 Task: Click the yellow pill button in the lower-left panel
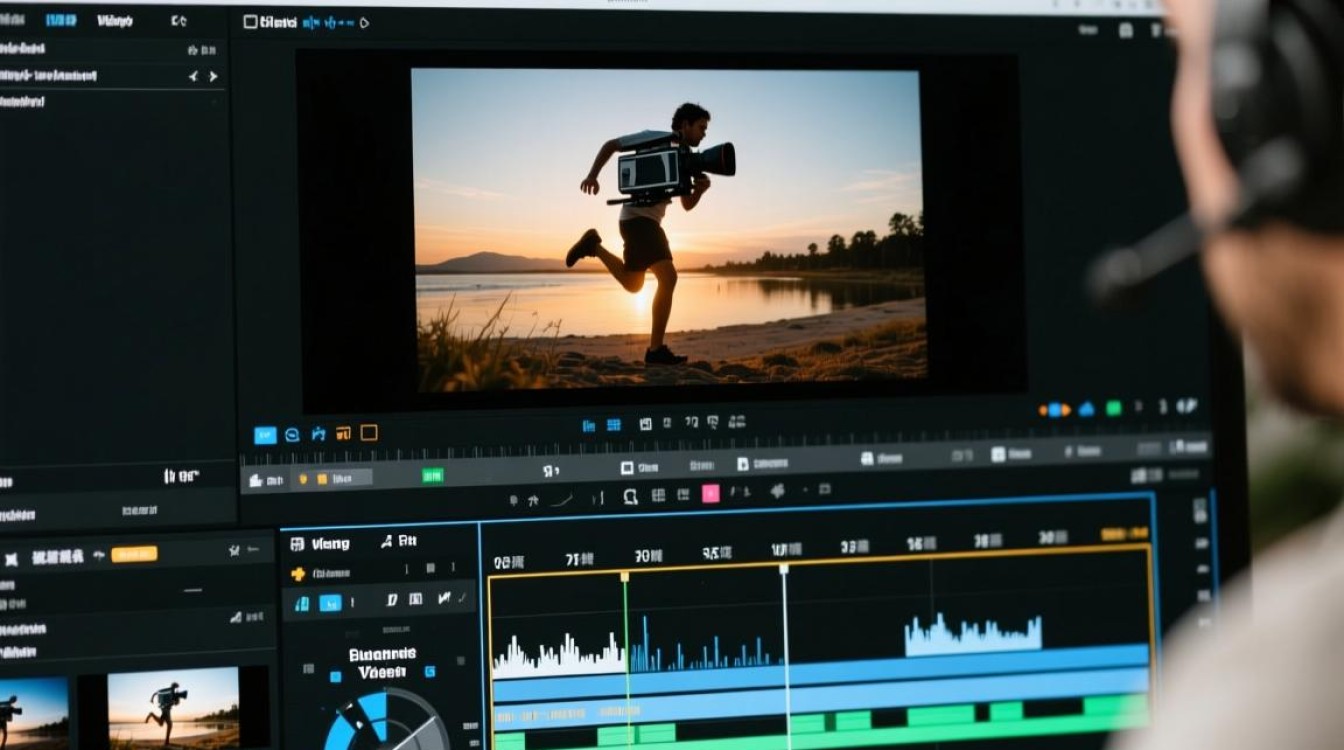point(134,554)
